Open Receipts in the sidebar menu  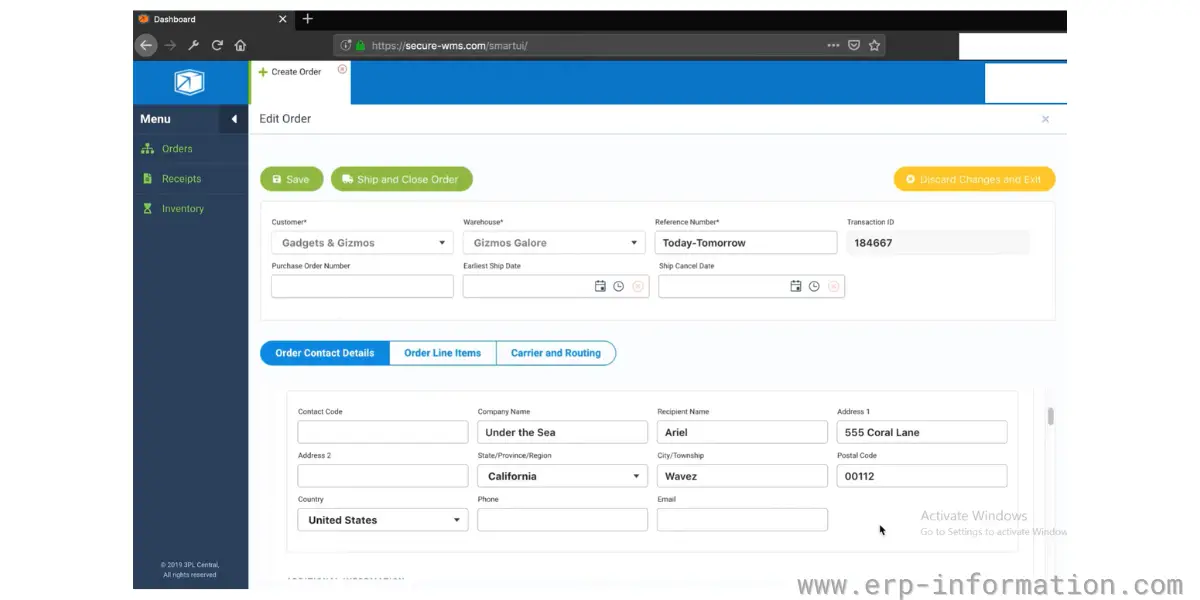(181, 179)
